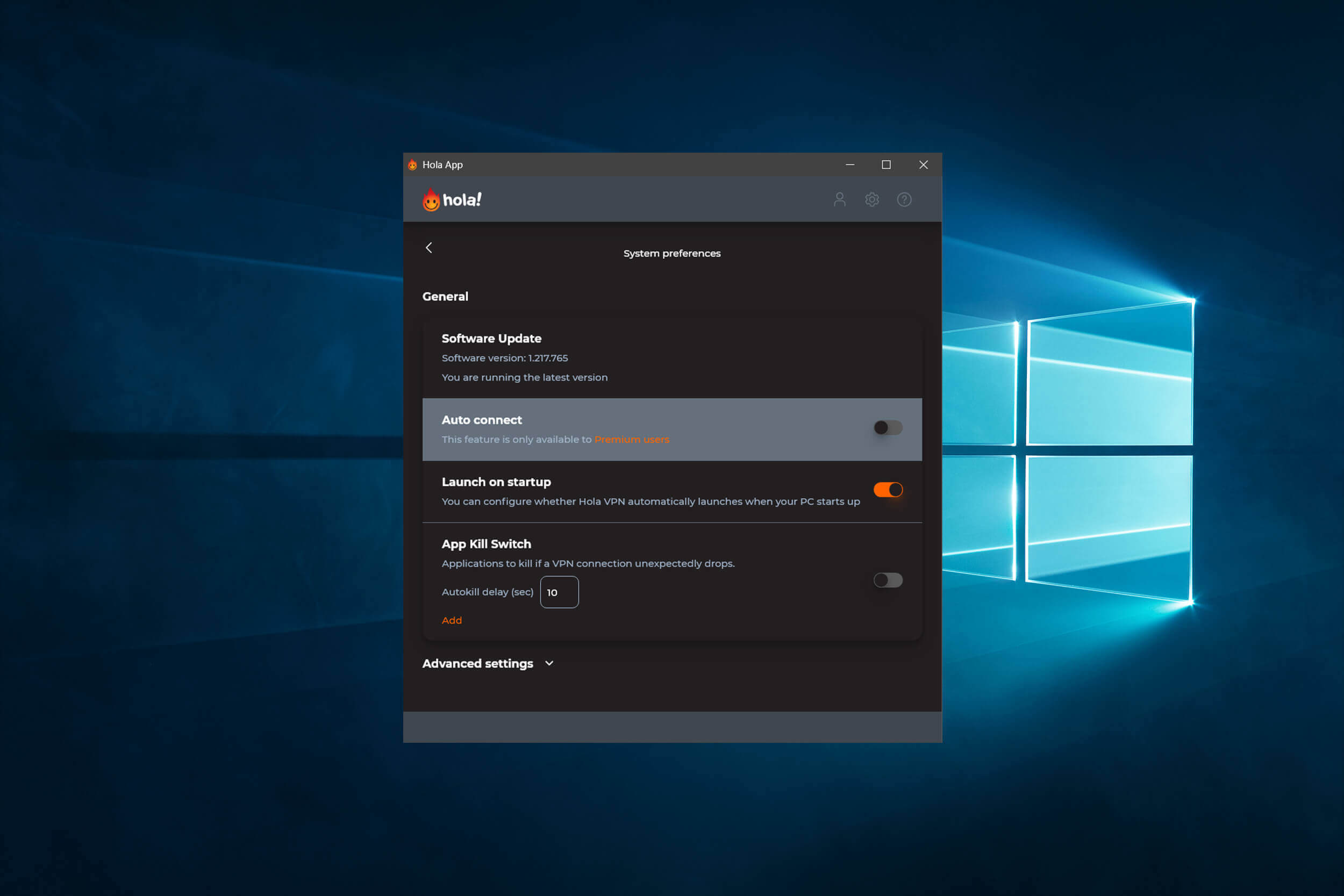Click the Add link for Kill Switch

(x=451, y=619)
